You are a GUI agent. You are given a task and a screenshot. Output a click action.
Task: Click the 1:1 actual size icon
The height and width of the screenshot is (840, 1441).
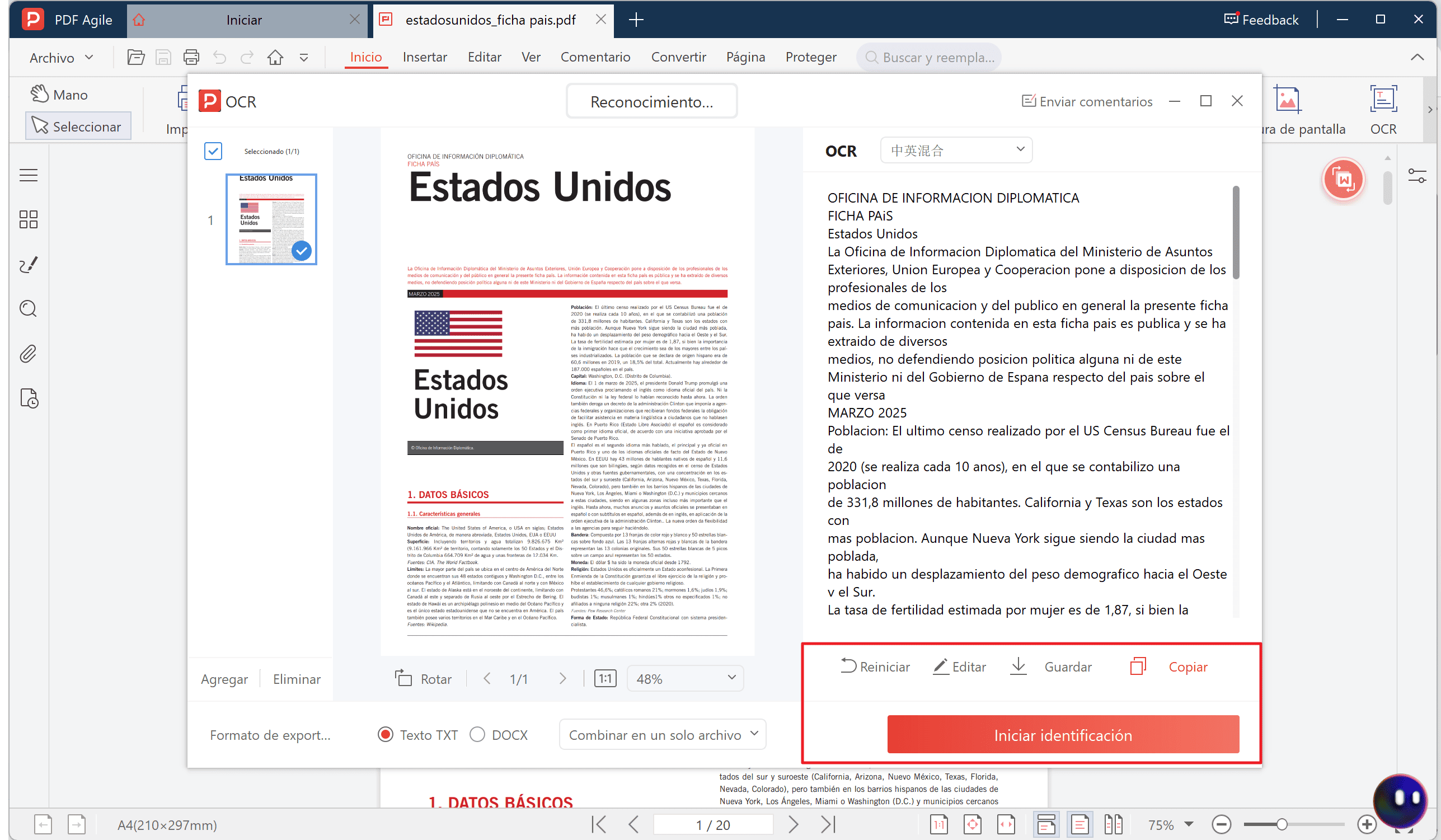point(605,679)
